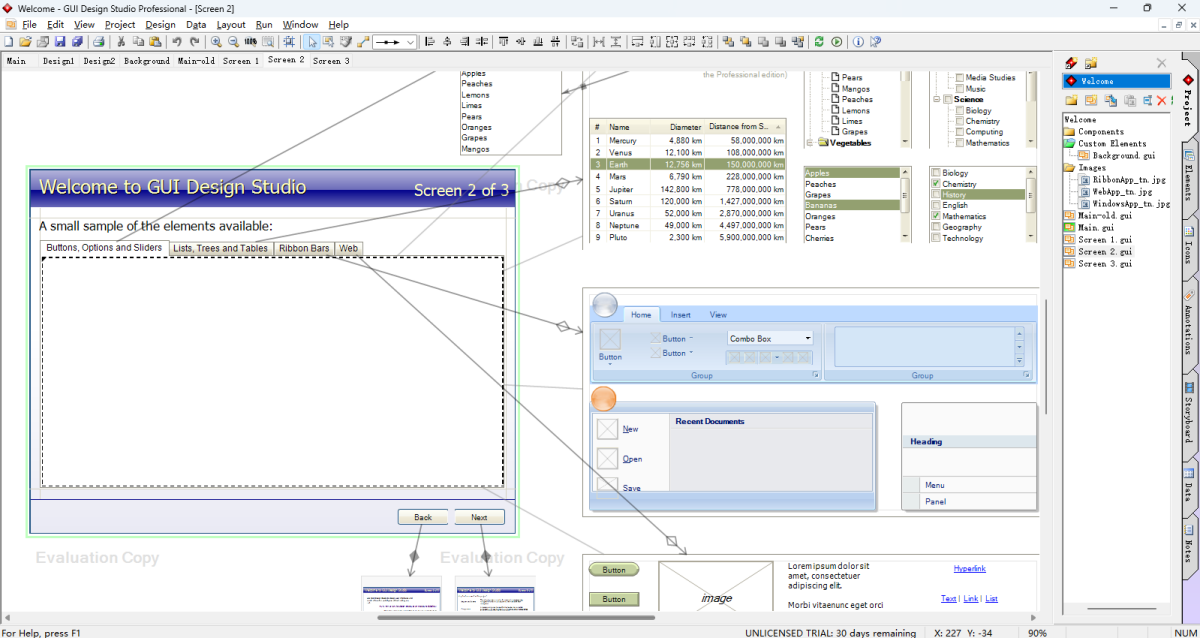Click the Next button on the welcome screen
The width and height of the screenshot is (1200, 638).
click(x=479, y=517)
